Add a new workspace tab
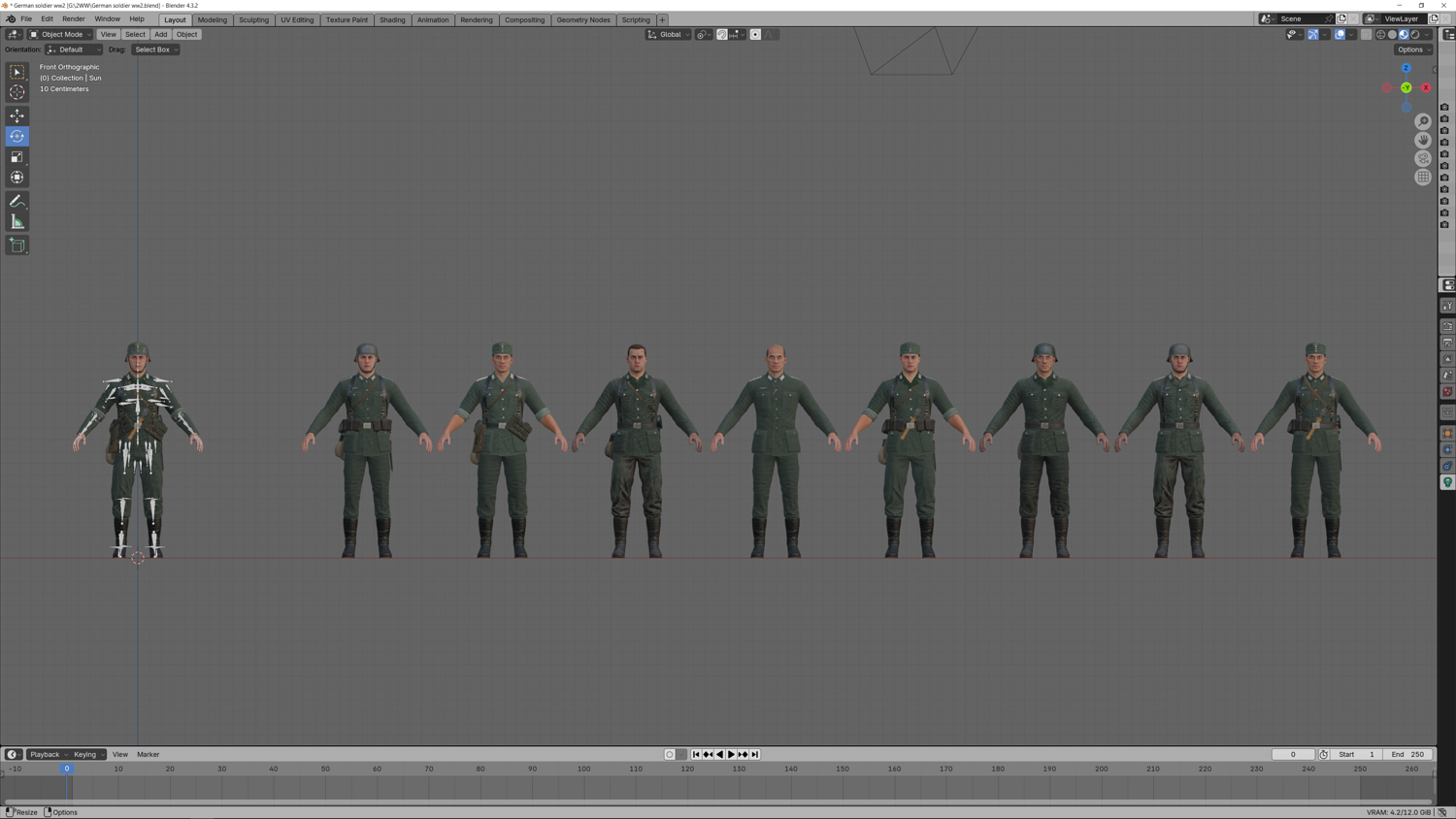The height and width of the screenshot is (819, 1456). (662, 19)
